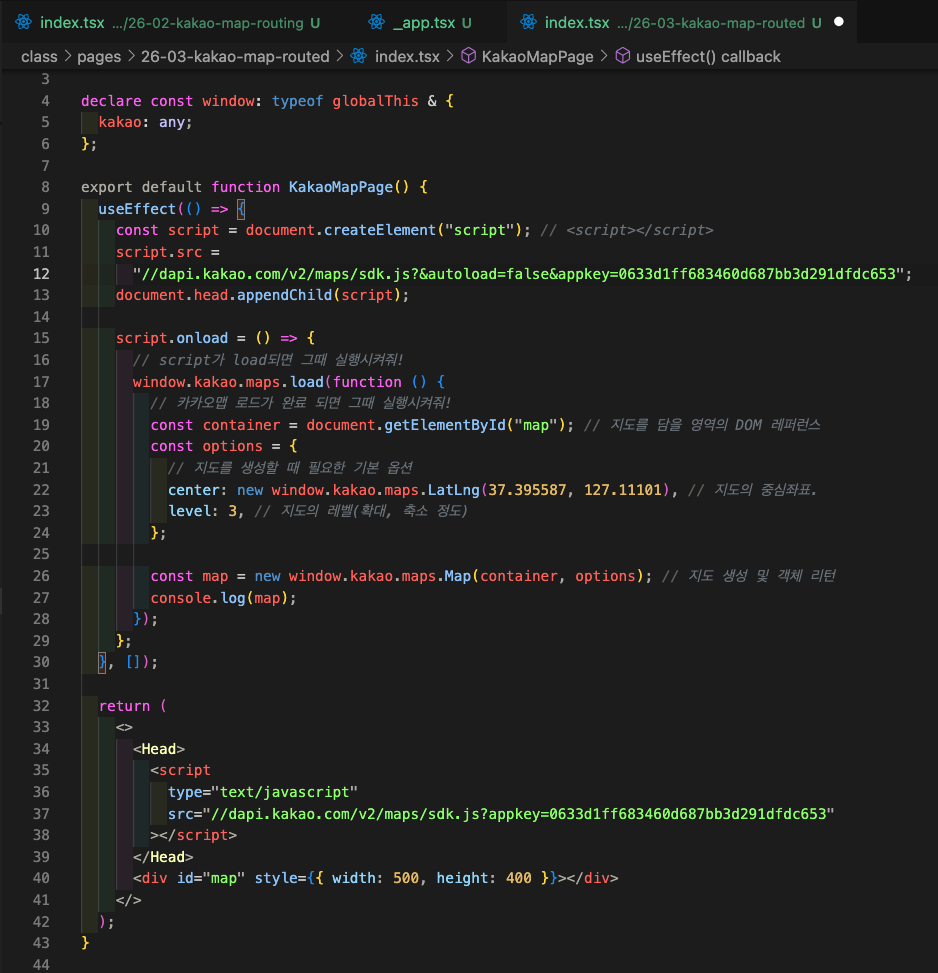Click 'onload' on line 15
This screenshot has height=973, width=938.
[202, 338]
